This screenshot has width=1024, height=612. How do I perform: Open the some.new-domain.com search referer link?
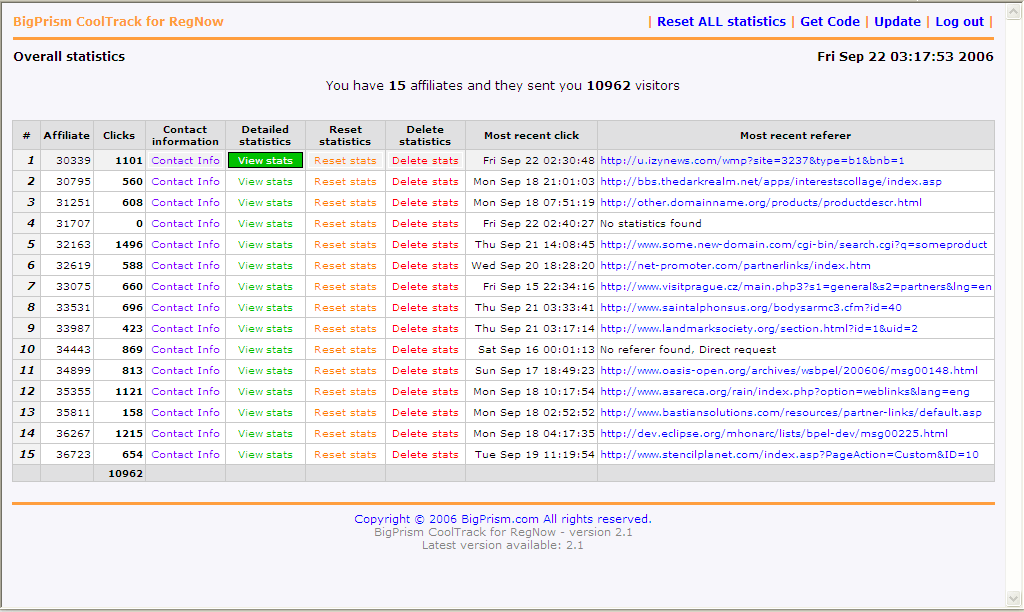click(793, 244)
